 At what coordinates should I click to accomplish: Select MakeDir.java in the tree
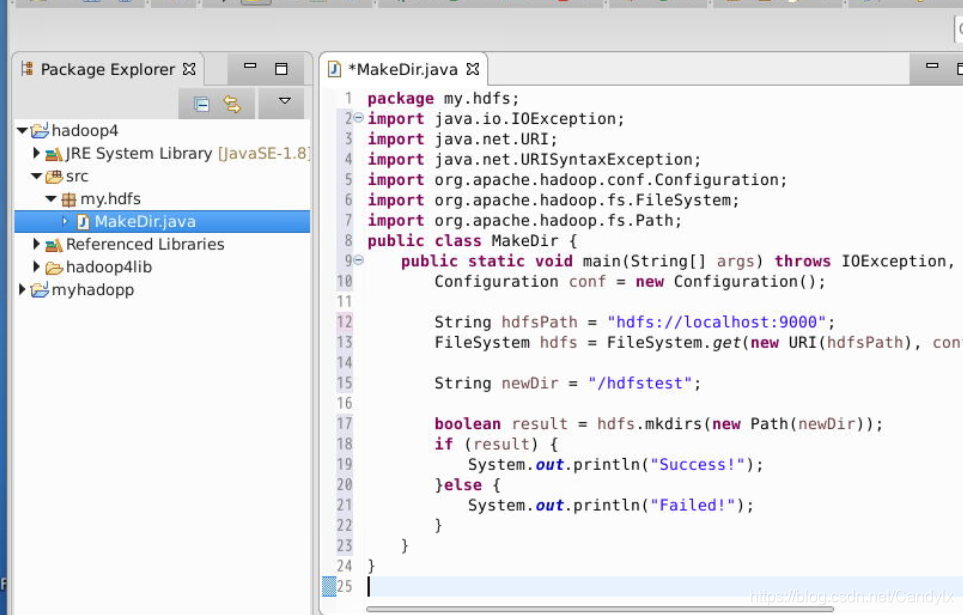pos(145,222)
